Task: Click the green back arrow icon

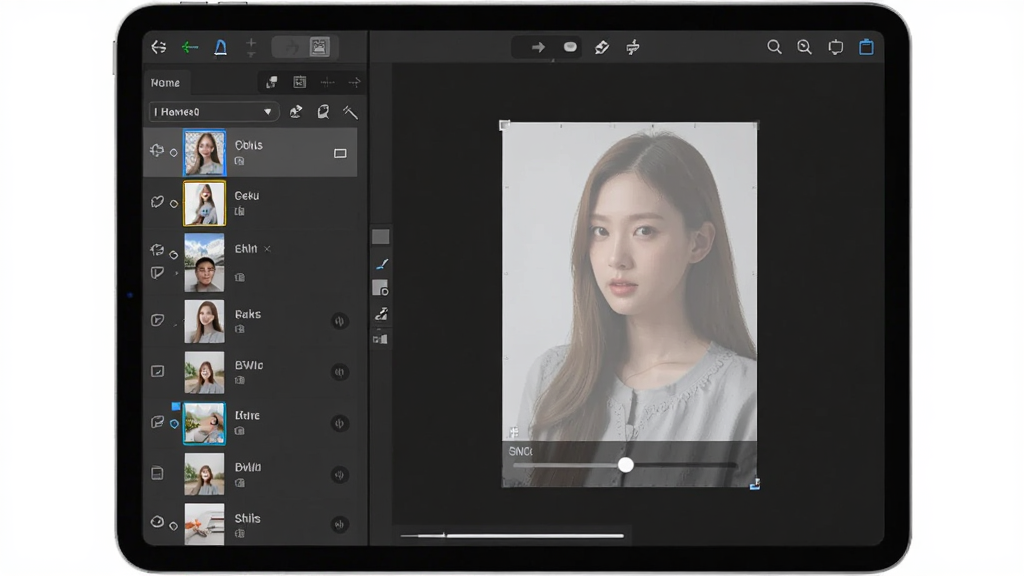Action: point(189,47)
